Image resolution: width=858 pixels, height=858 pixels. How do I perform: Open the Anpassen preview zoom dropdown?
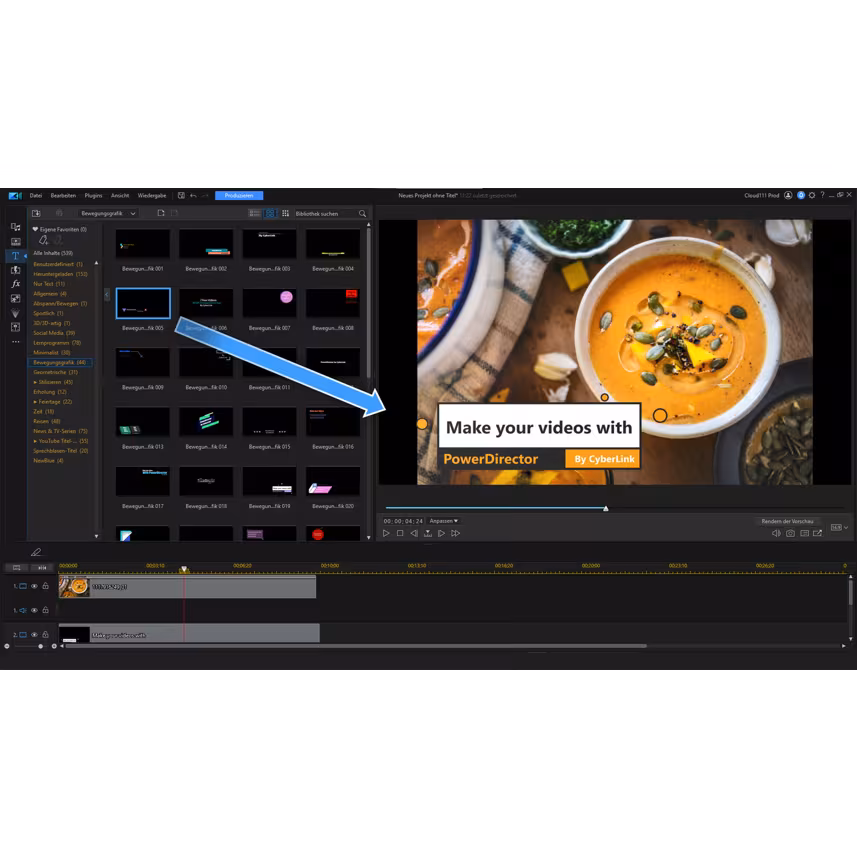pyautogui.click(x=443, y=521)
